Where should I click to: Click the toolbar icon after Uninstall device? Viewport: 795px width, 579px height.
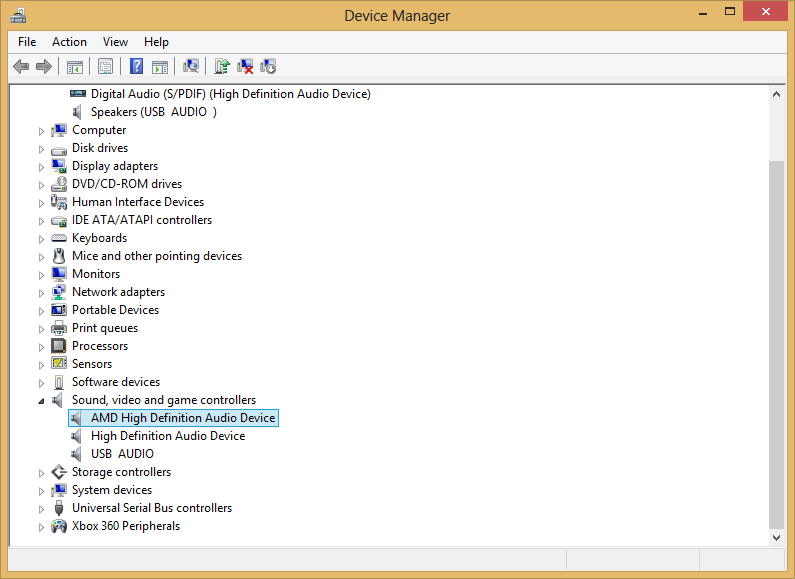click(268, 66)
